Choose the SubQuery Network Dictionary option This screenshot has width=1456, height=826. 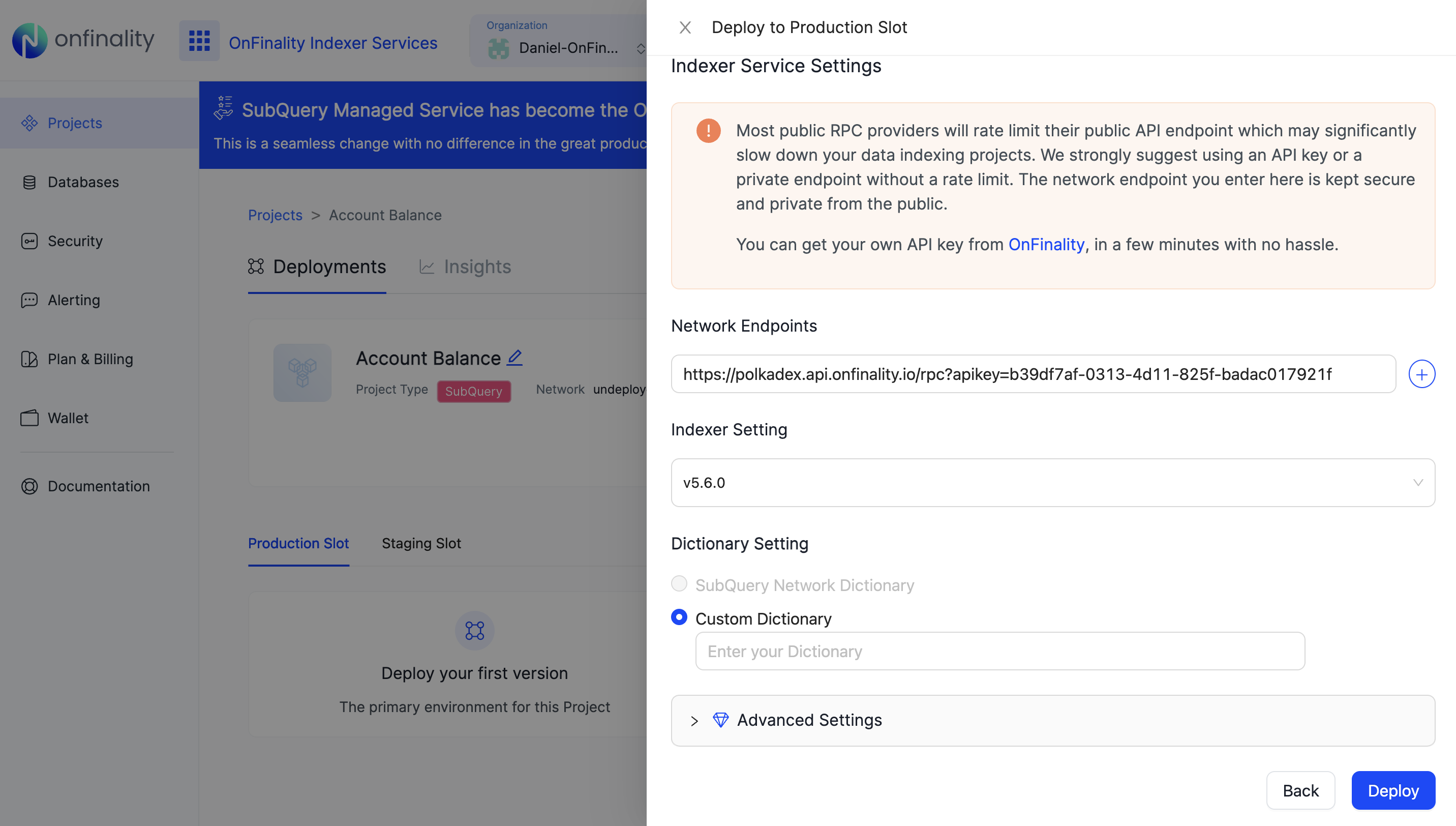(x=679, y=583)
